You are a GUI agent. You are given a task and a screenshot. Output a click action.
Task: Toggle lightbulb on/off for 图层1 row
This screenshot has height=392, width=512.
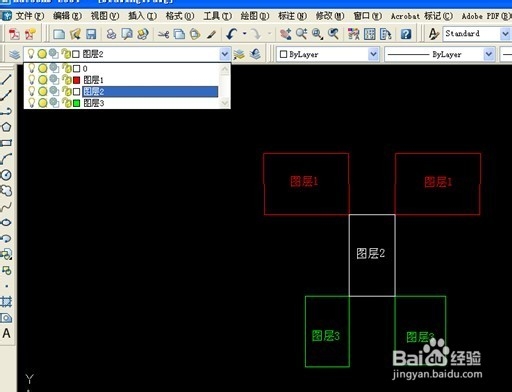(31, 80)
